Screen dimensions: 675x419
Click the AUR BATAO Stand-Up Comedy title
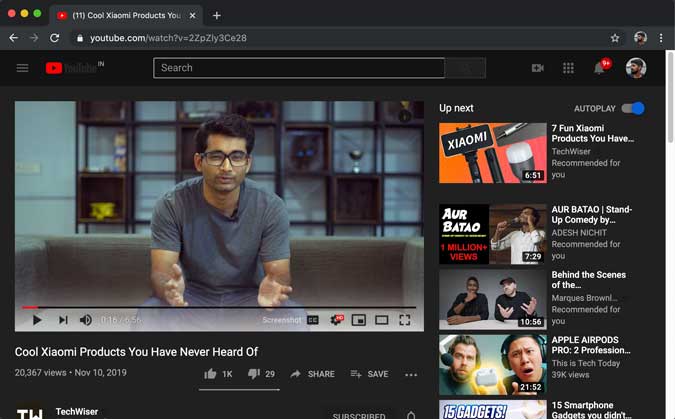coord(591,214)
